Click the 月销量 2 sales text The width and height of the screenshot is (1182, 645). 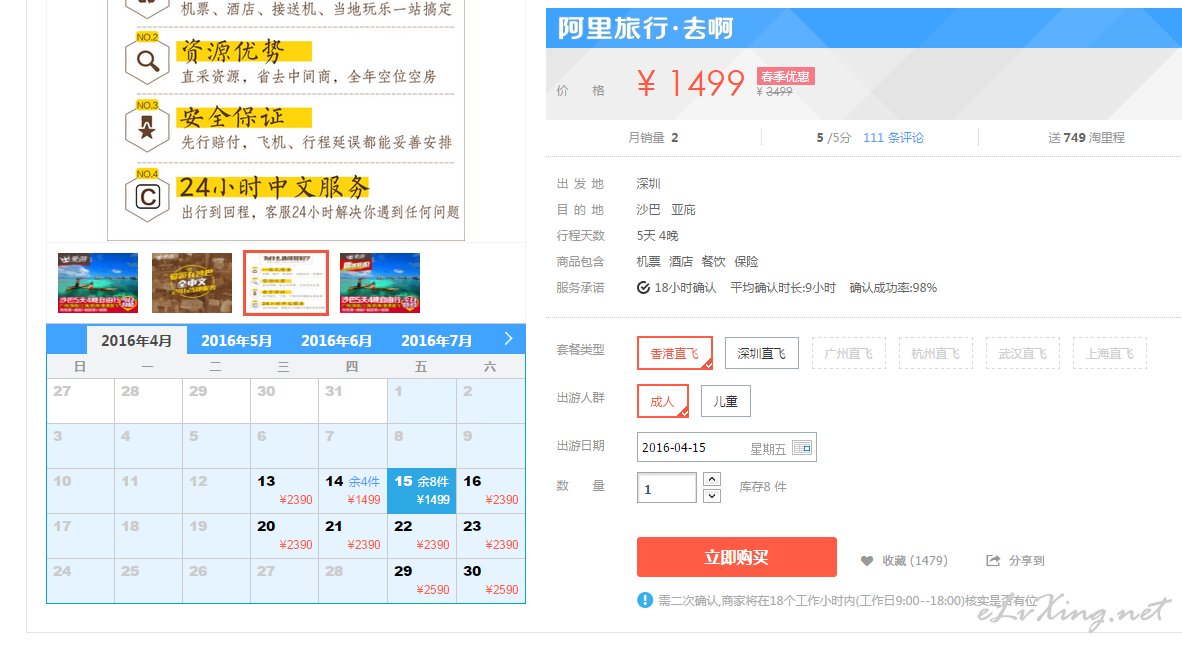click(653, 137)
